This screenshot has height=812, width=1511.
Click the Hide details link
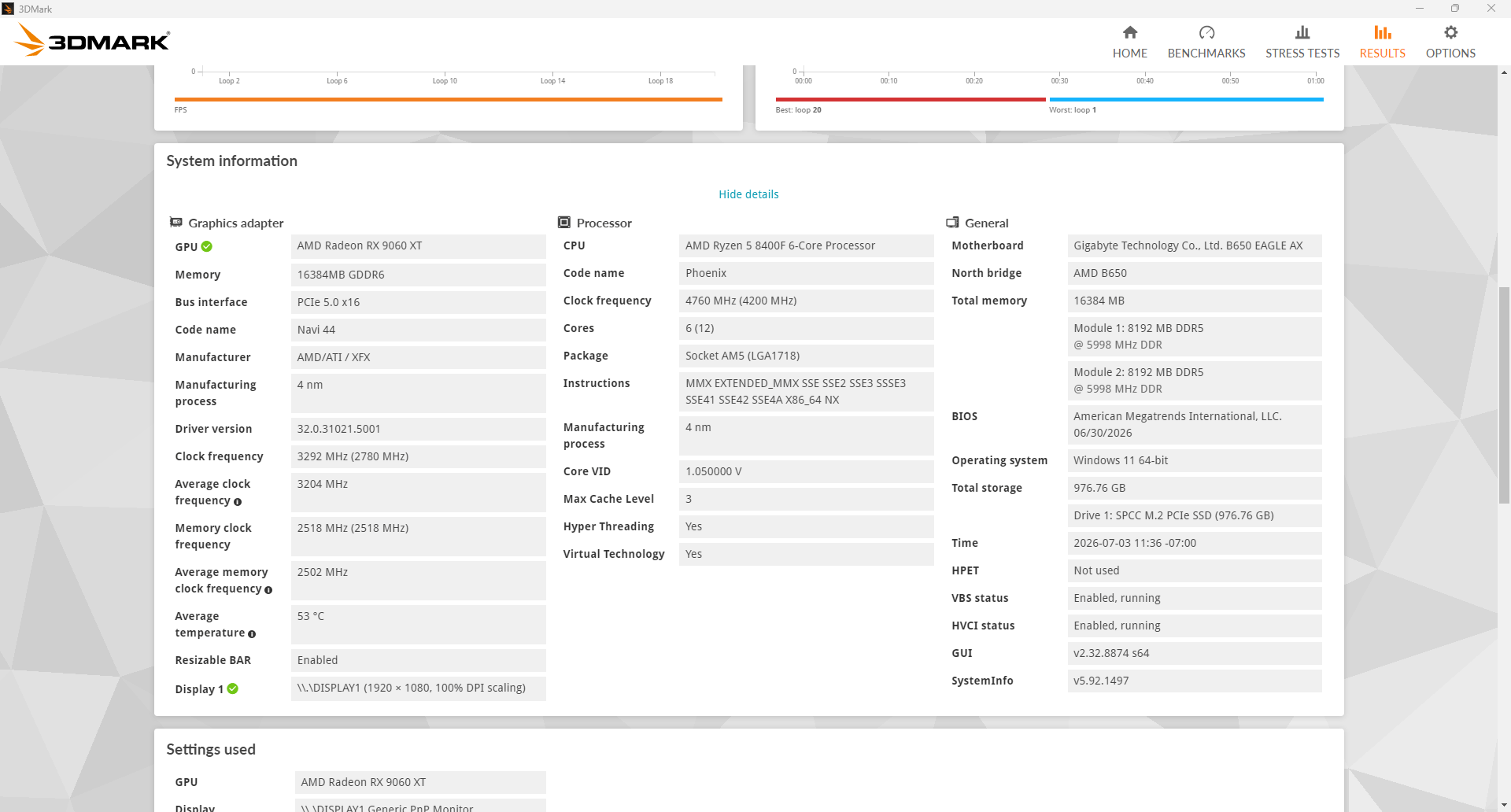coord(748,194)
